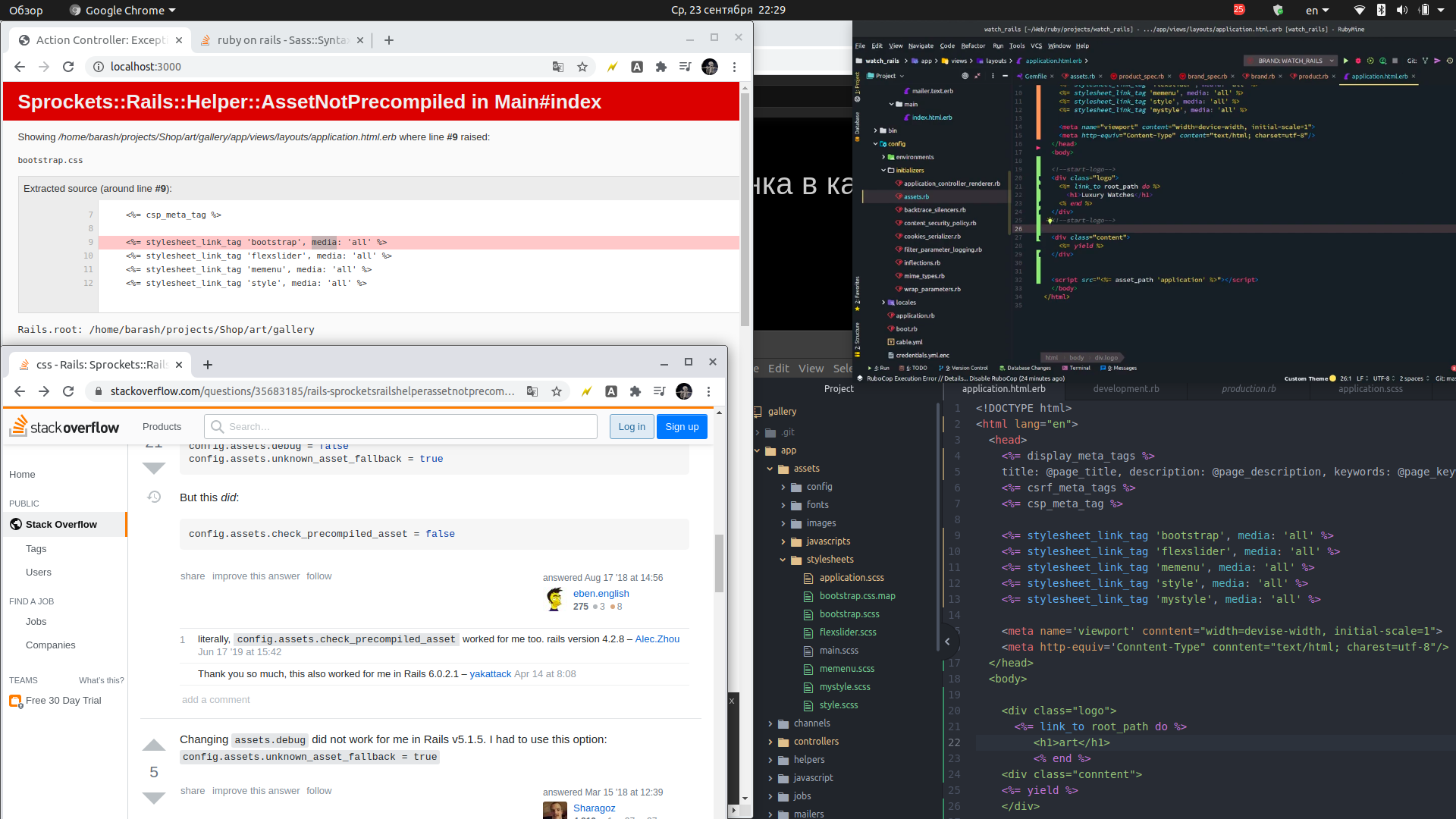The height and width of the screenshot is (819, 1456).
Task: Collapse the initializers folder in RubyMine
Action: coord(883,171)
